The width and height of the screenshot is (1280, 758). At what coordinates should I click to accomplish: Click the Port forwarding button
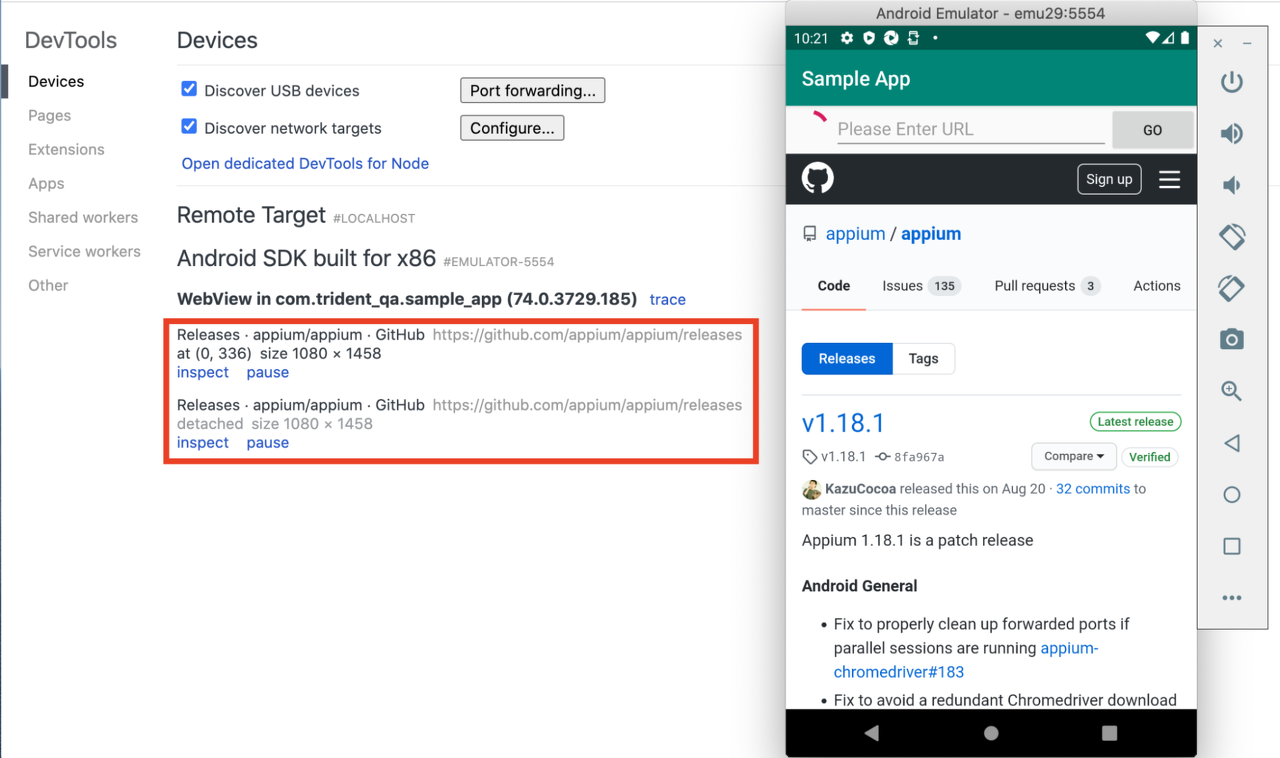pyautogui.click(x=532, y=91)
